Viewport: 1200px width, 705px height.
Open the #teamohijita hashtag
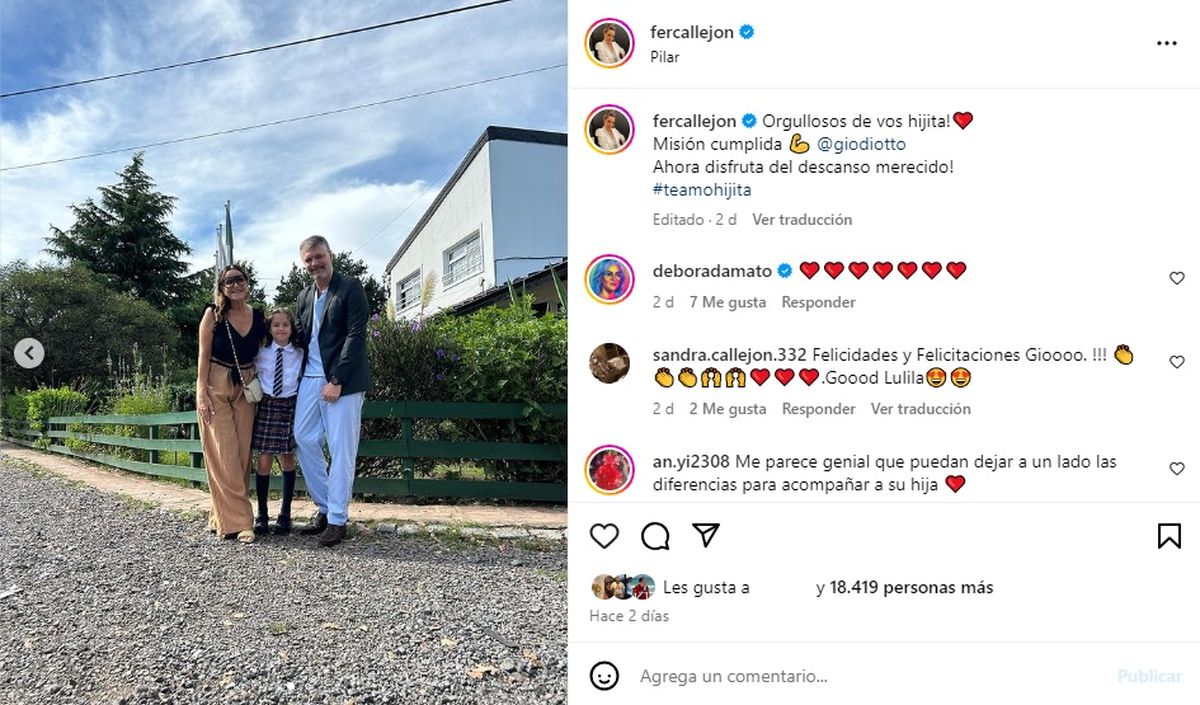point(702,189)
